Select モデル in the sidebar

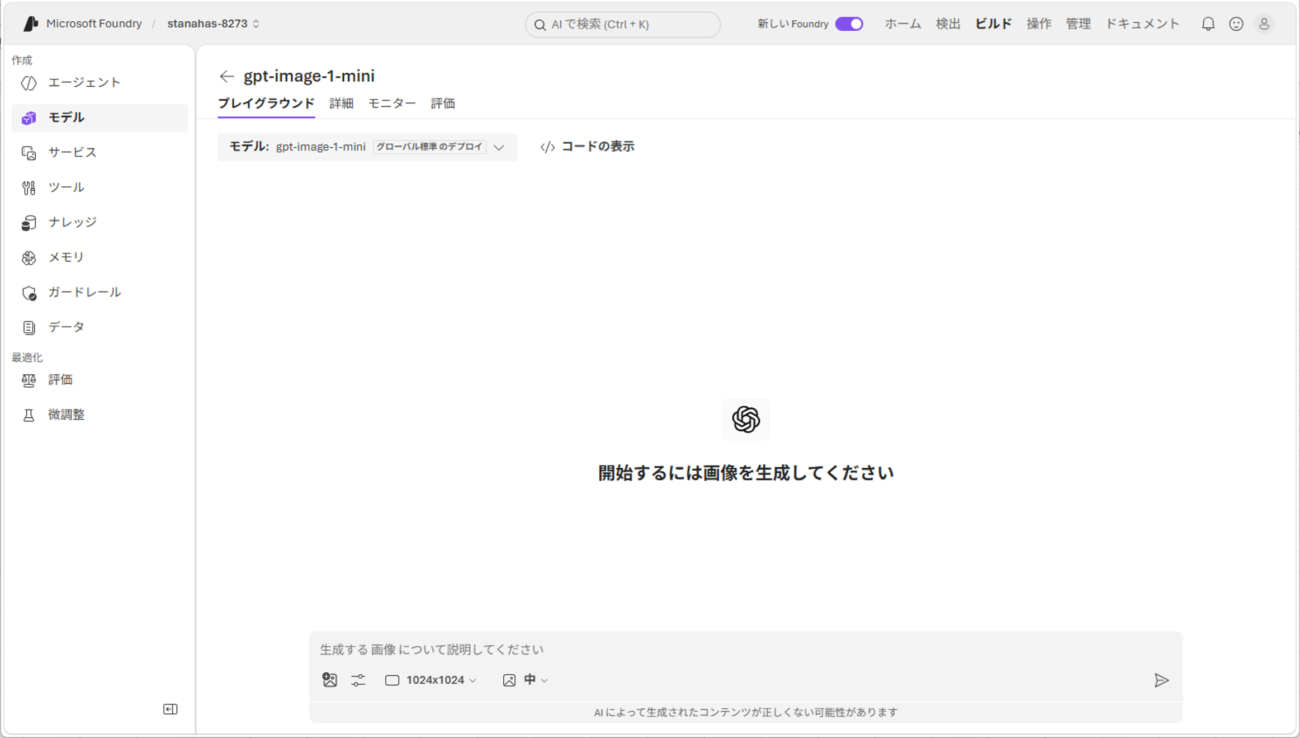[99, 118]
